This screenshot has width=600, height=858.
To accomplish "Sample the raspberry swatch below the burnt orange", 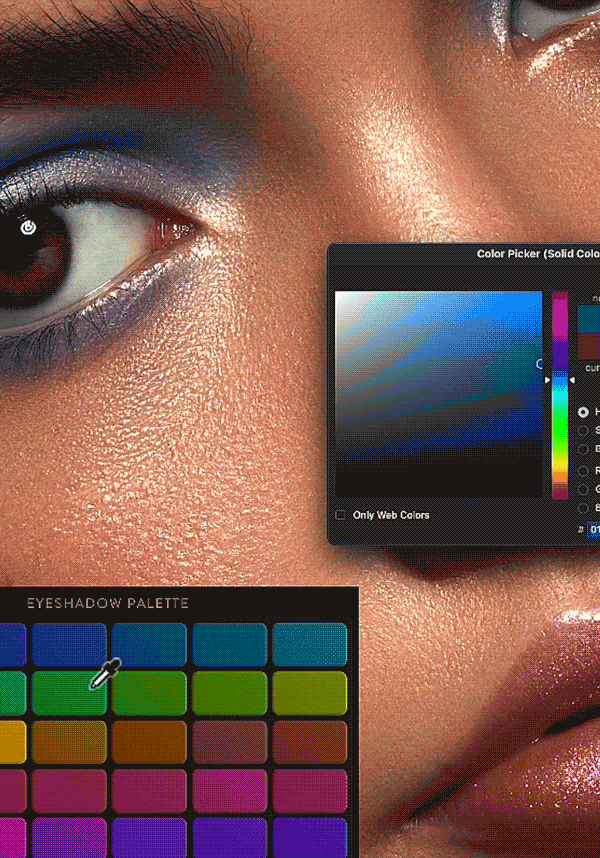I will [x=149, y=791].
